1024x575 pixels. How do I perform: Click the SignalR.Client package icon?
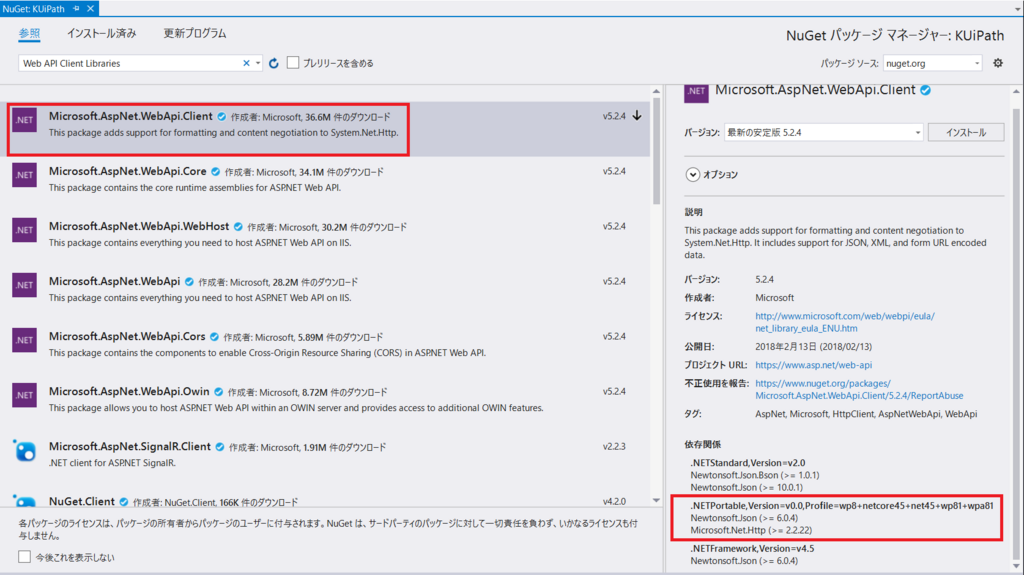click(24, 450)
